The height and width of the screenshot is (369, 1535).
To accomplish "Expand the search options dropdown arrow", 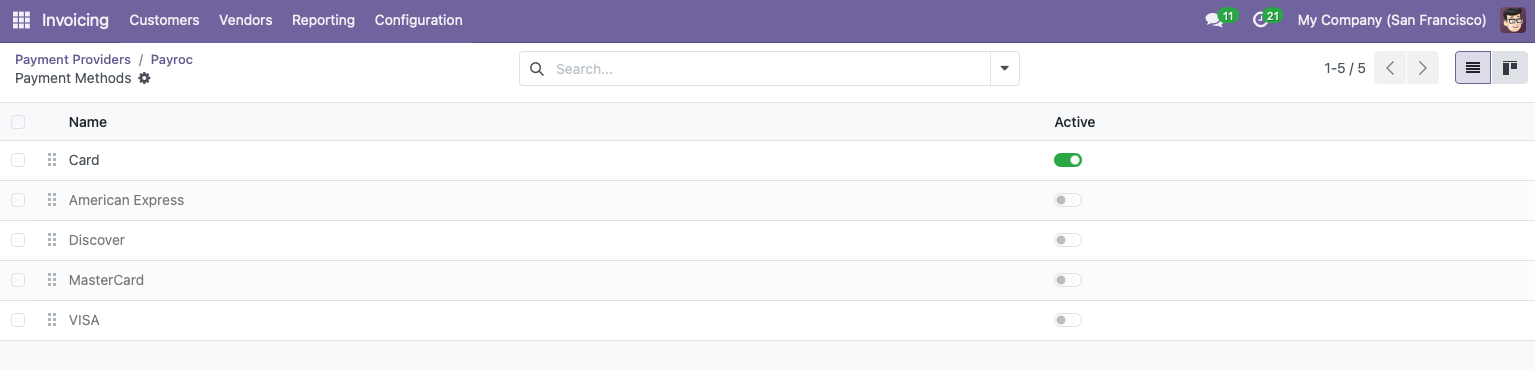I will (x=1004, y=69).
